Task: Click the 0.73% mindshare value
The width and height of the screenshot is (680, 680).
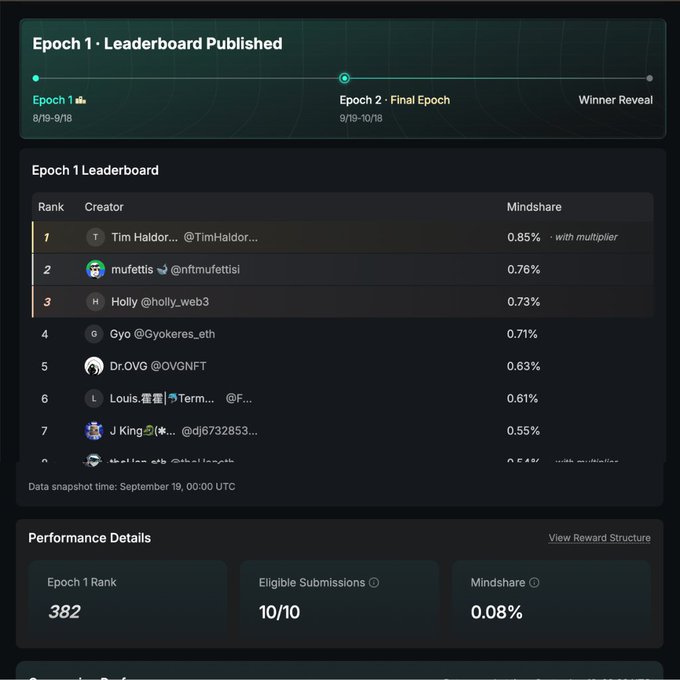Action: pyautogui.click(x=524, y=301)
